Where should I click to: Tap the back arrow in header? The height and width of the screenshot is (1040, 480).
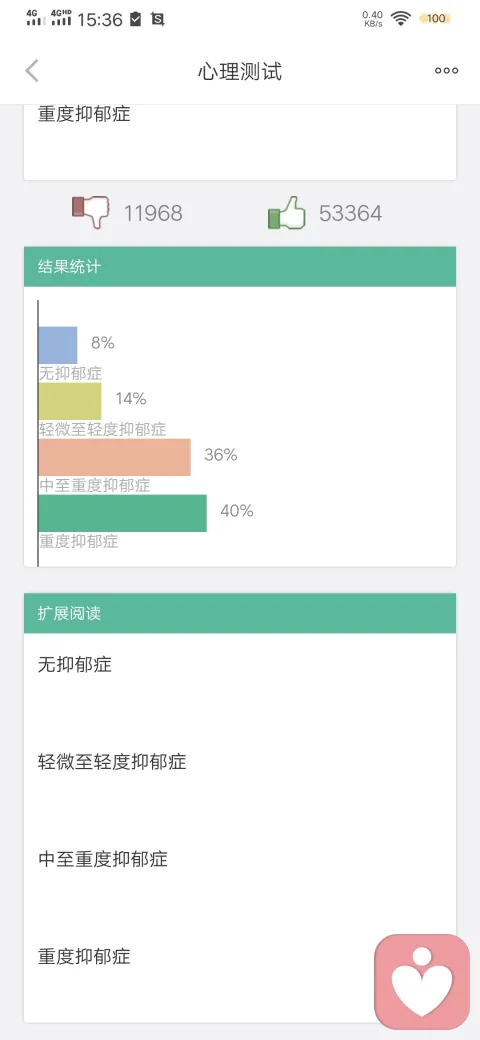click(x=32, y=71)
